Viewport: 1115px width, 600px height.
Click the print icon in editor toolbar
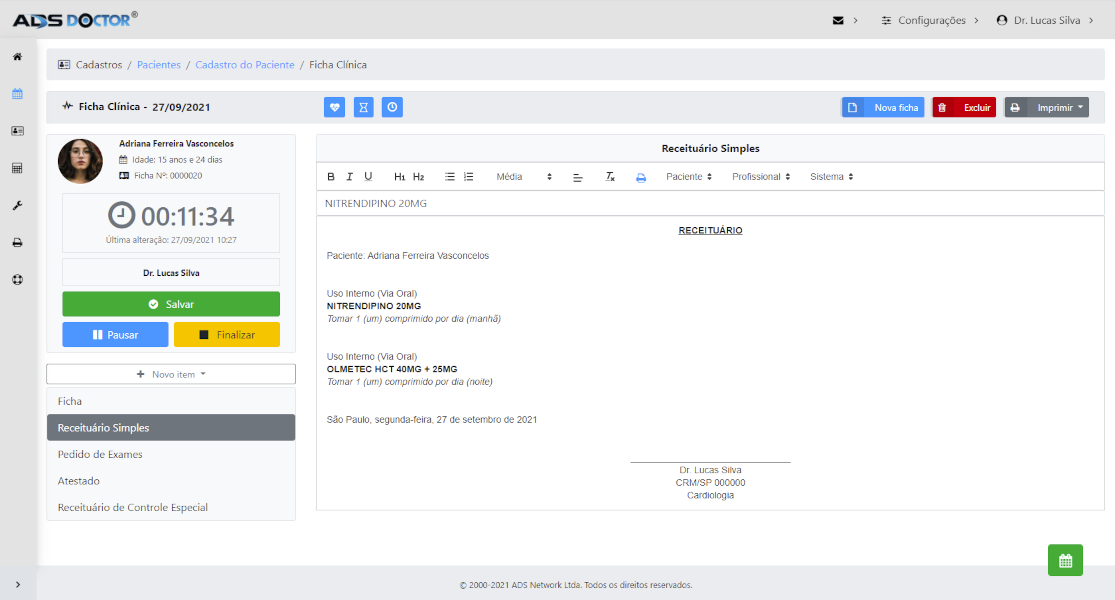tap(641, 177)
